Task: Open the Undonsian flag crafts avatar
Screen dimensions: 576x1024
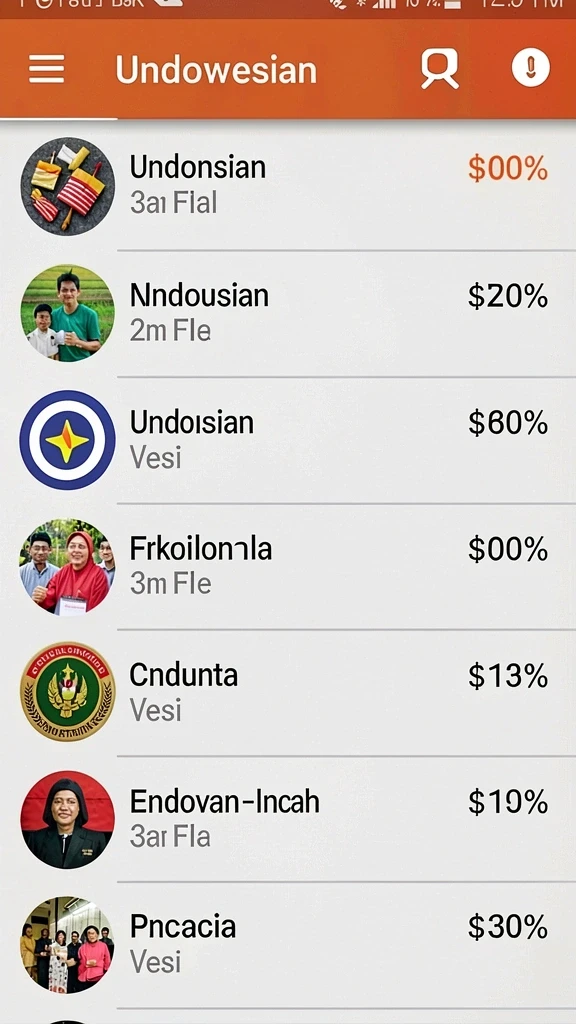Action: coord(67,186)
